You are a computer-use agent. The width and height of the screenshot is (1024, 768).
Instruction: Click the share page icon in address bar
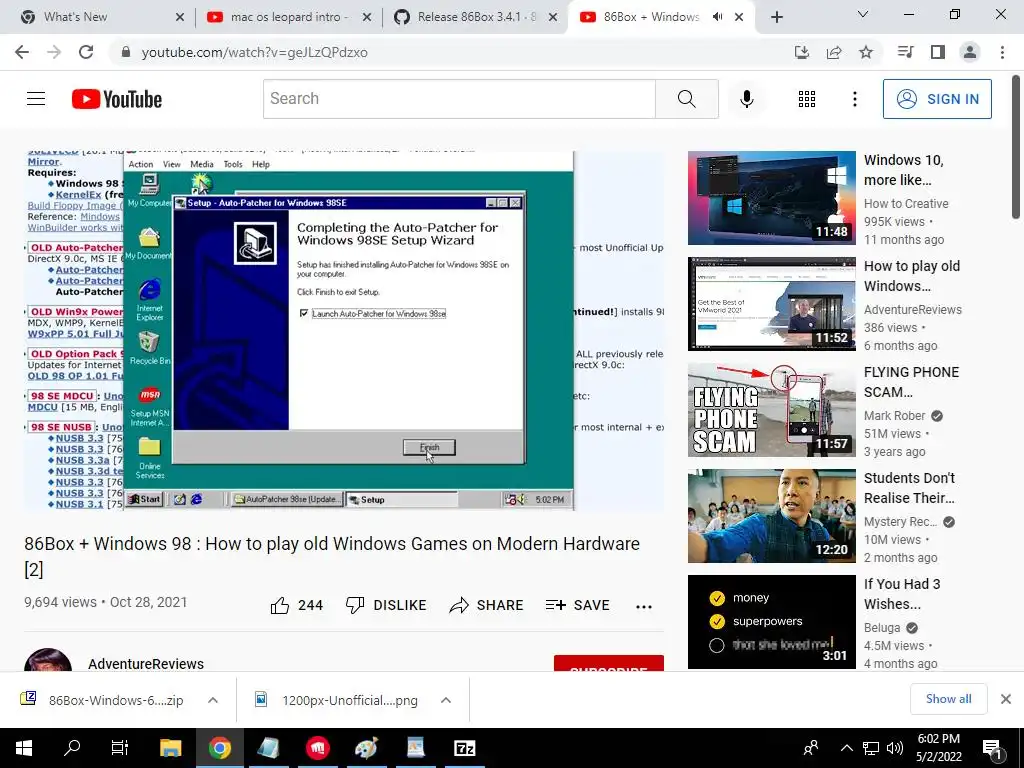[x=834, y=52]
